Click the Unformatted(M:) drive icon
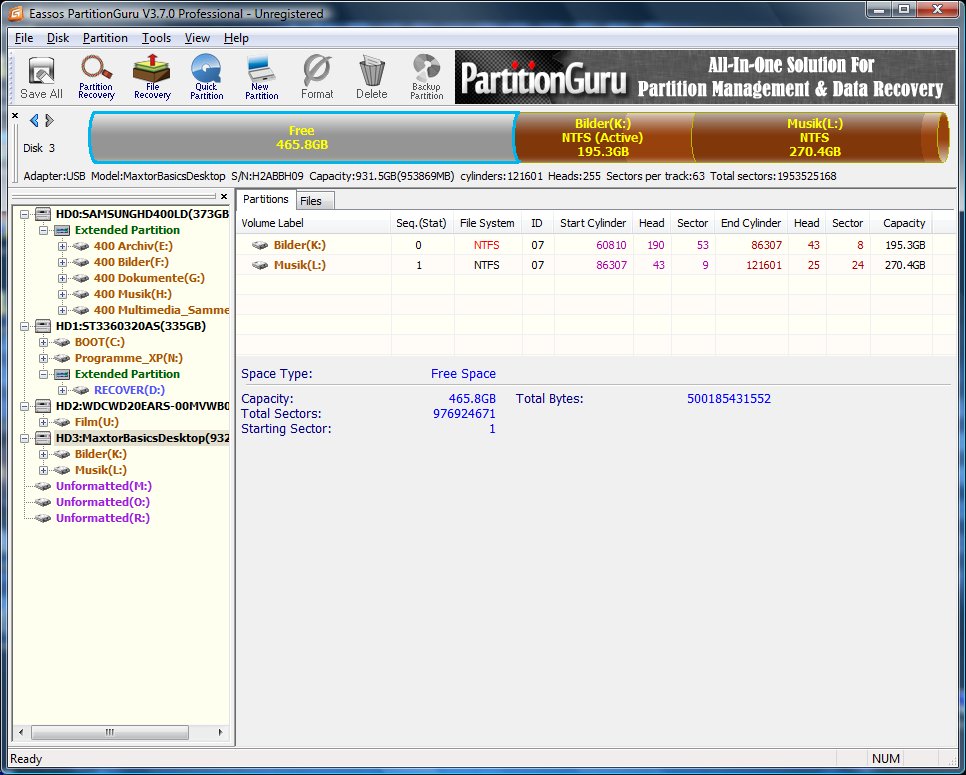The height and width of the screenshot is (775, 966). (x=43, y=486)
